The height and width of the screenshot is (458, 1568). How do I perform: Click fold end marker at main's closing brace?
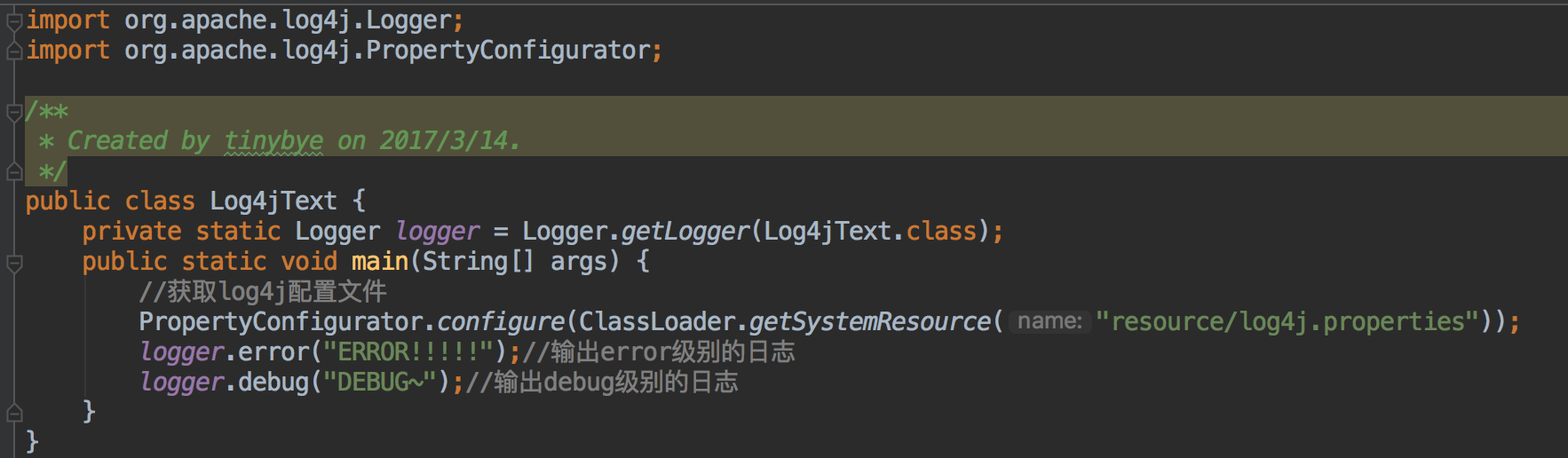pyautogui.click(x=14, y=412)
